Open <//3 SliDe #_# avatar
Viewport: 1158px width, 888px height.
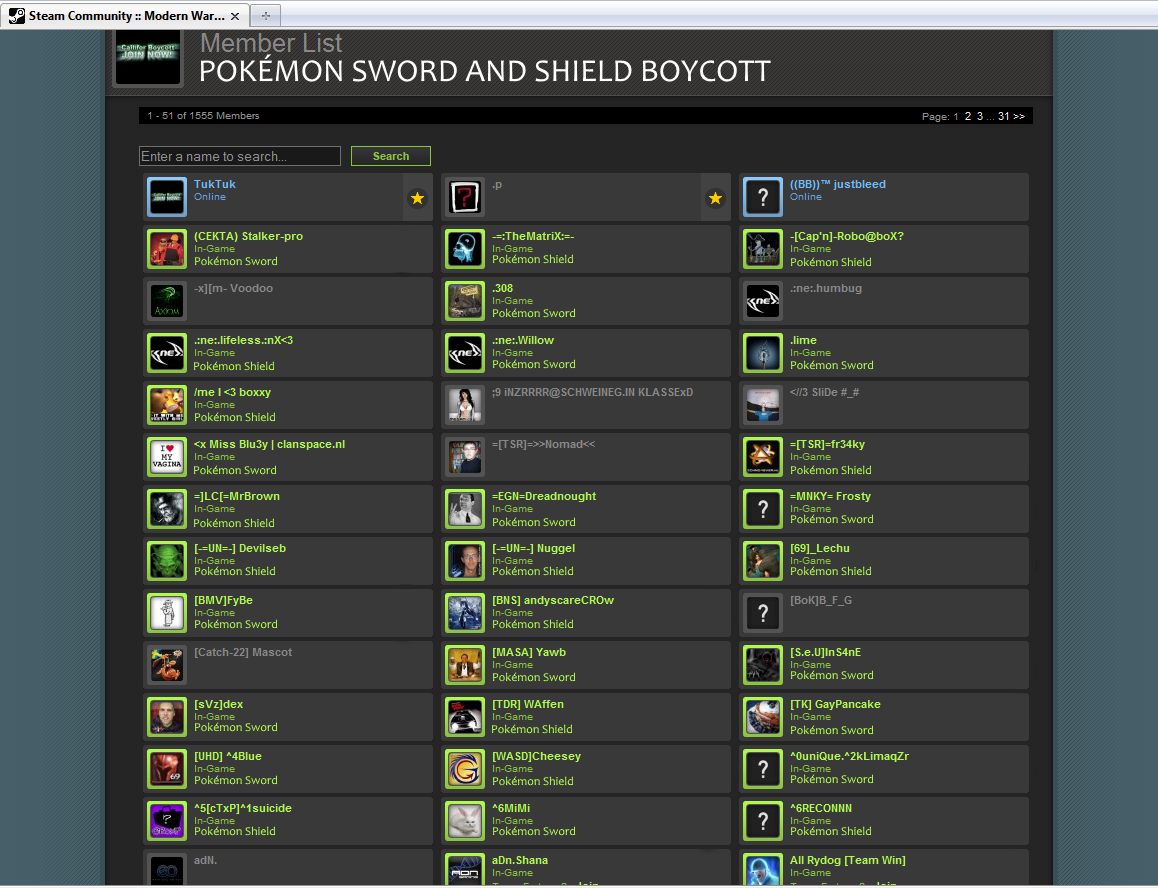(x=763, y=405)
